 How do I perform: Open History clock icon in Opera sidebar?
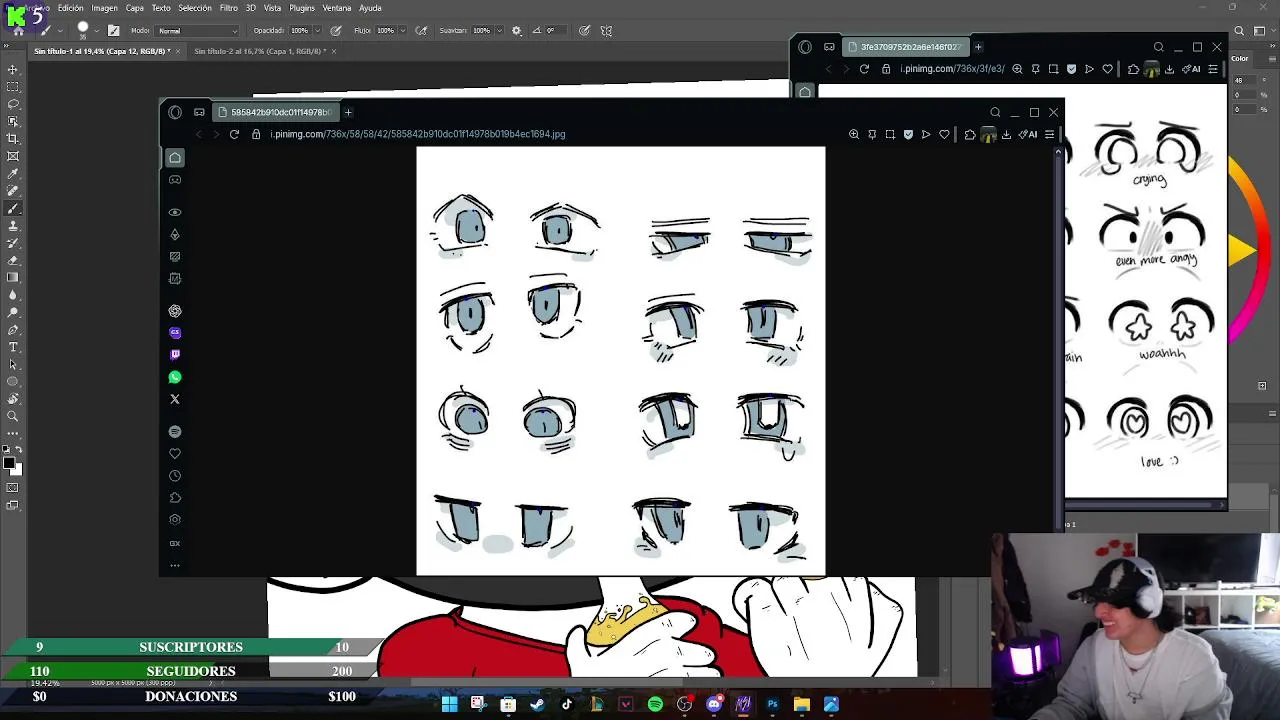175,476
